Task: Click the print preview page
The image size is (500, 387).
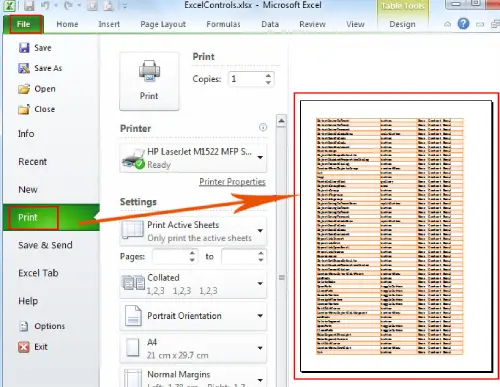Action: tap(396, 236)
